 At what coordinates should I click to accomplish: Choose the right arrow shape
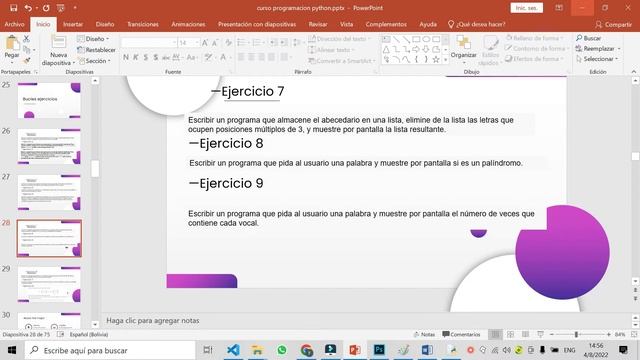[x=416, y=49]
